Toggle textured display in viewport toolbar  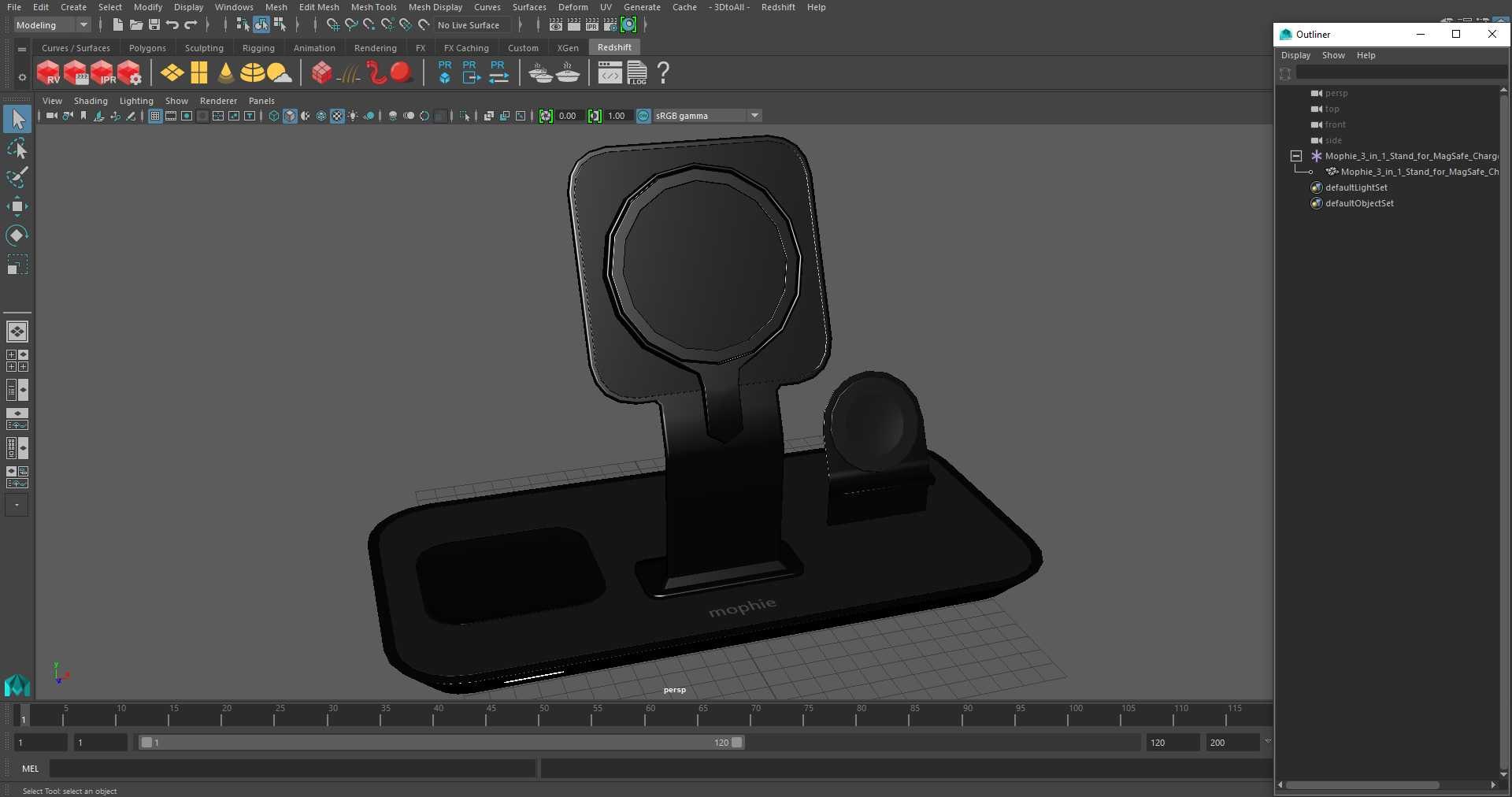pyautogui.click(x=337, y=116)
